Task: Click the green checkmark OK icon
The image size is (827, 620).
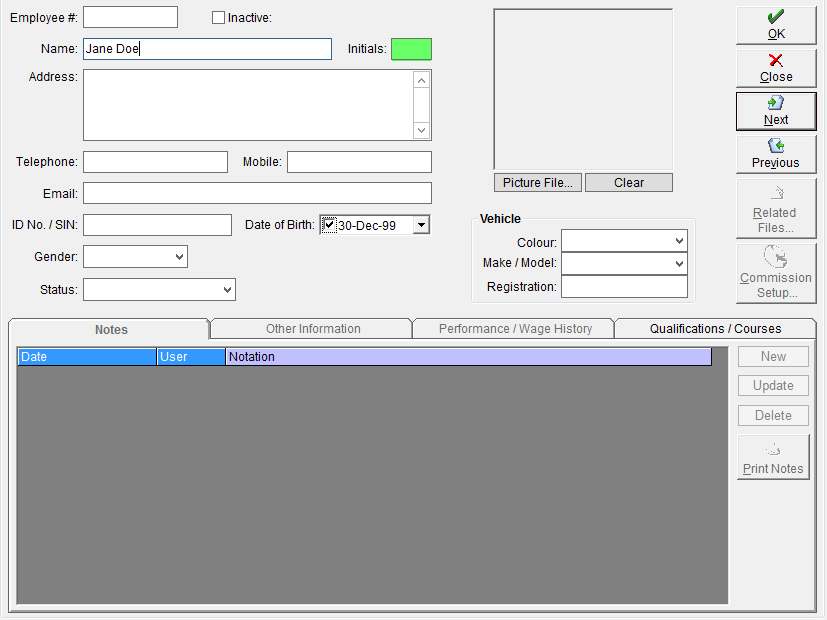Action: click(775, 17)
